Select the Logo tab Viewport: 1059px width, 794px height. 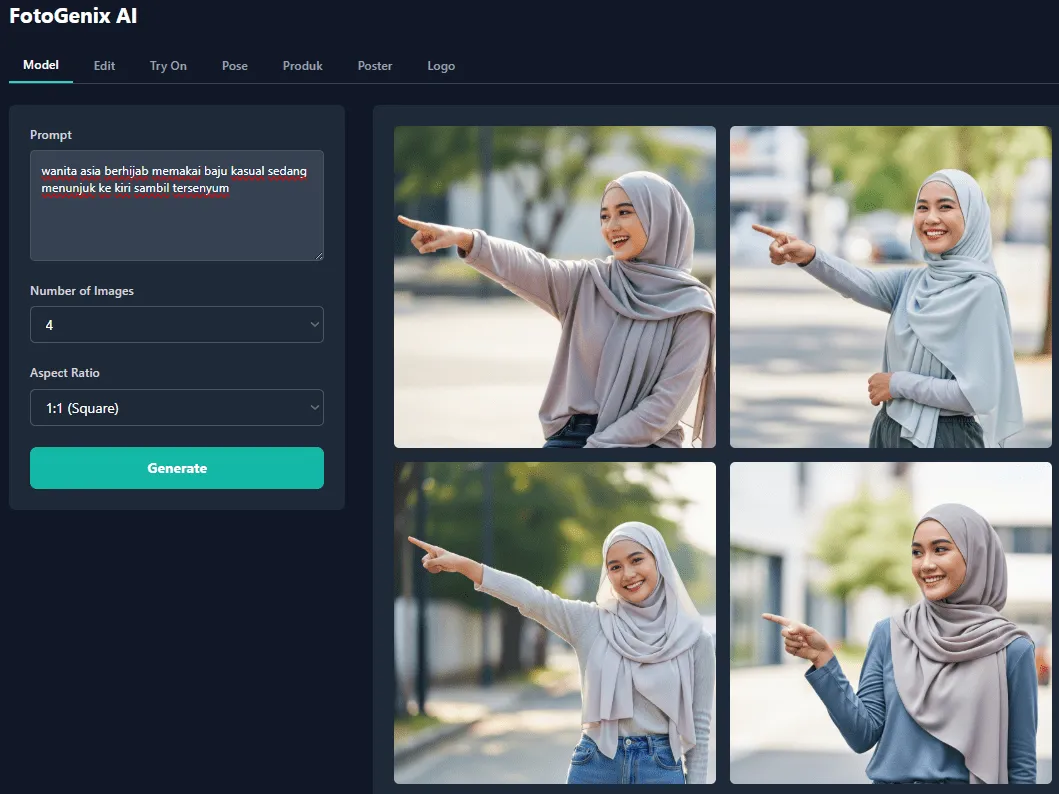pyautogui.click(x=441, y=65)
